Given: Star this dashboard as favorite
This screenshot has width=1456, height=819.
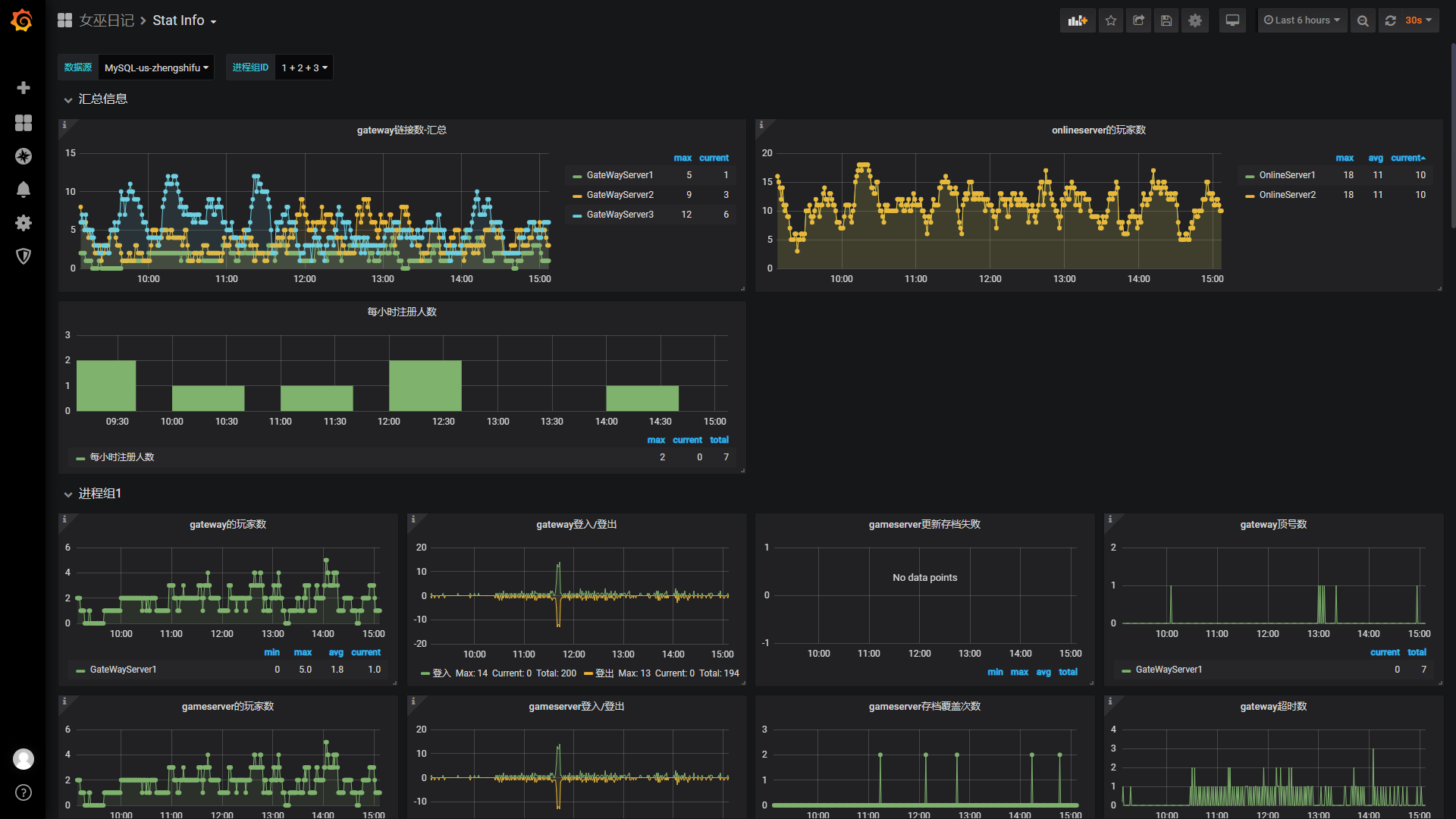Looking at the screenshot, I should pos(1111,20).
